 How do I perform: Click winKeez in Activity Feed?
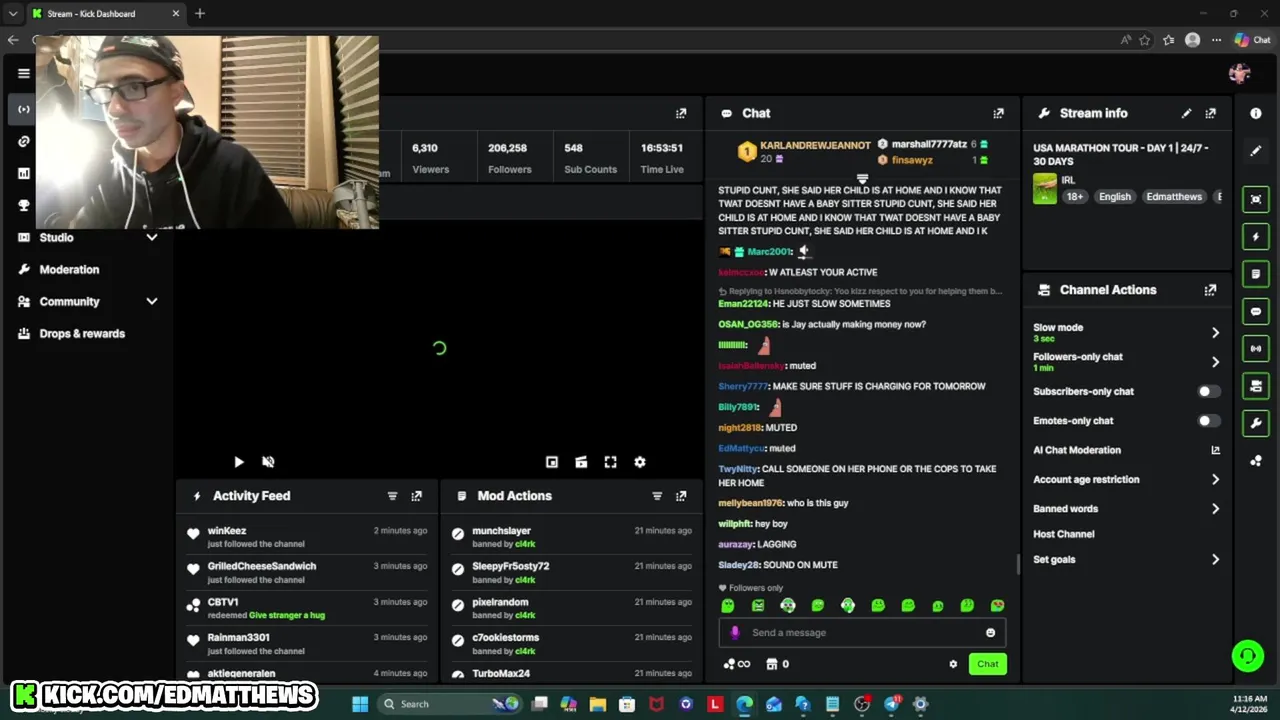coord(227,531)
